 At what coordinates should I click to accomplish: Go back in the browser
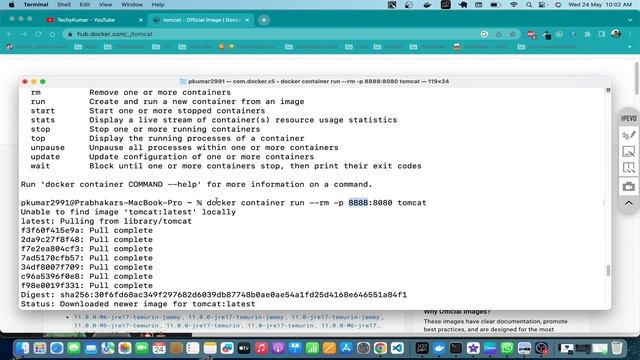pyautogui.click(x=10, y=34)
